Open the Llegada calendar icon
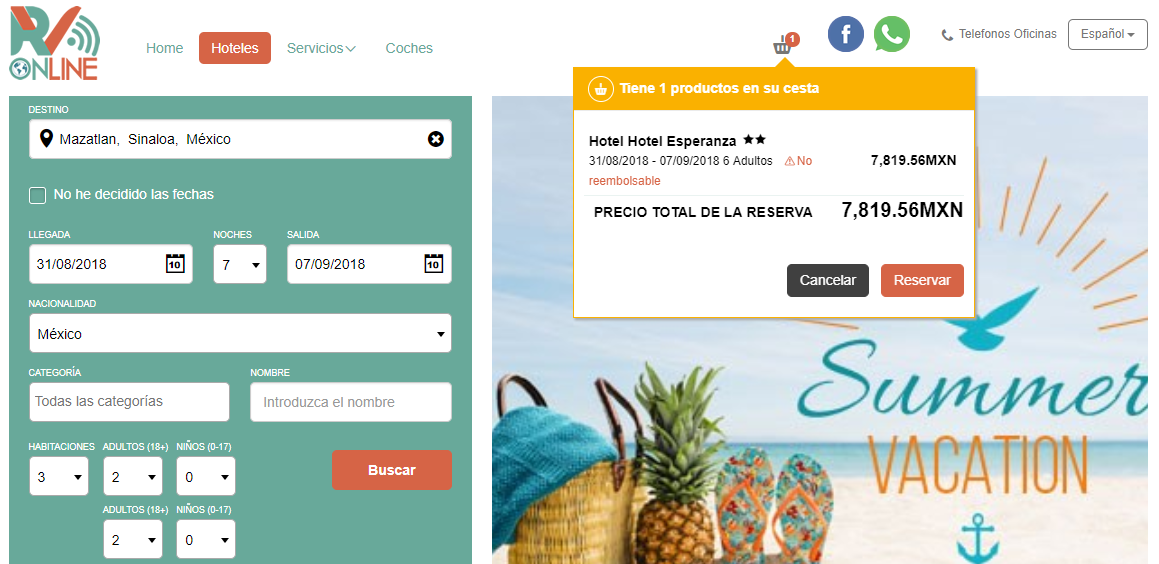 pos(174,264)
